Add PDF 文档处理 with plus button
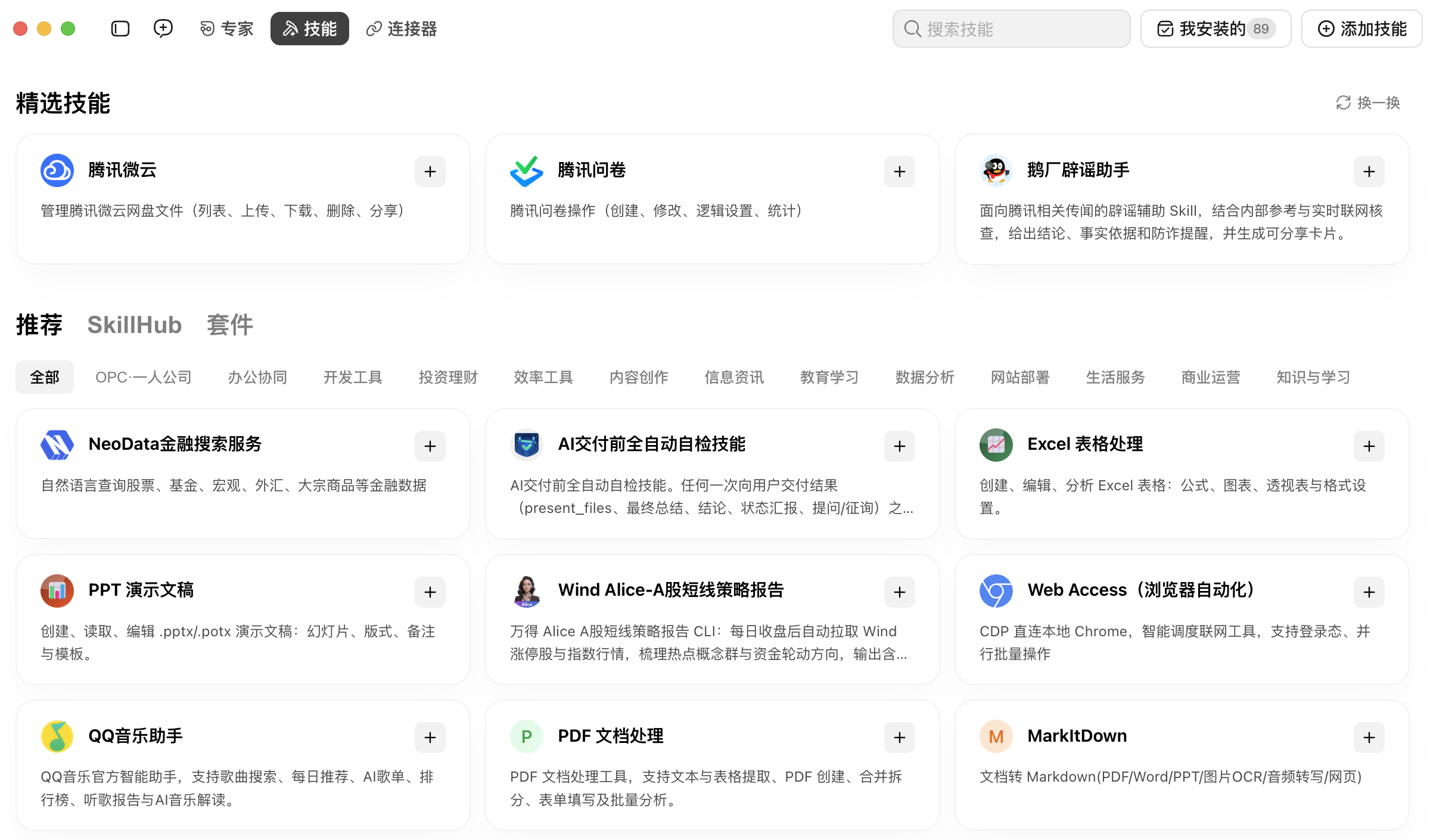Viewport: 1430px width, 840px height. (900, 738)
